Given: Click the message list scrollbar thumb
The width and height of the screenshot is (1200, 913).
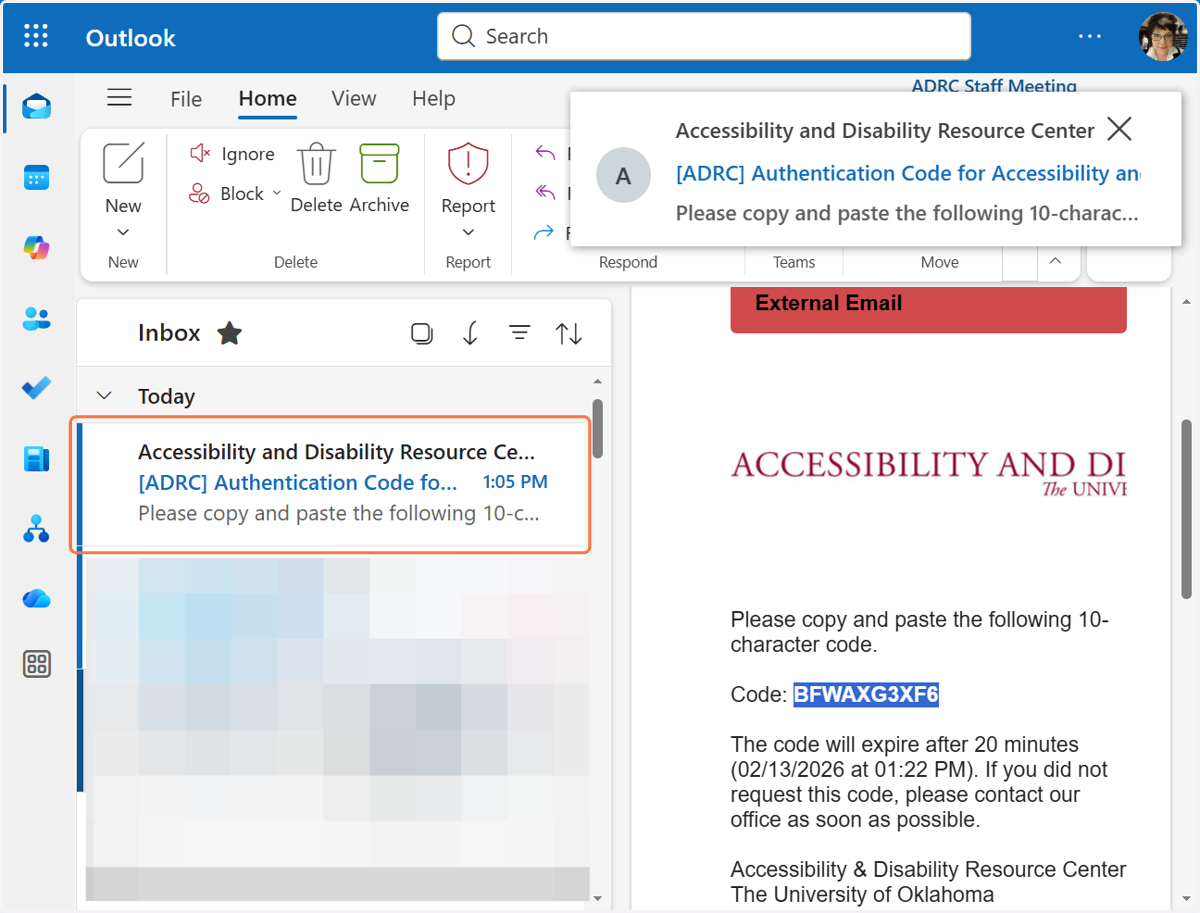Looking at the screenshot, I should [597, 429].
